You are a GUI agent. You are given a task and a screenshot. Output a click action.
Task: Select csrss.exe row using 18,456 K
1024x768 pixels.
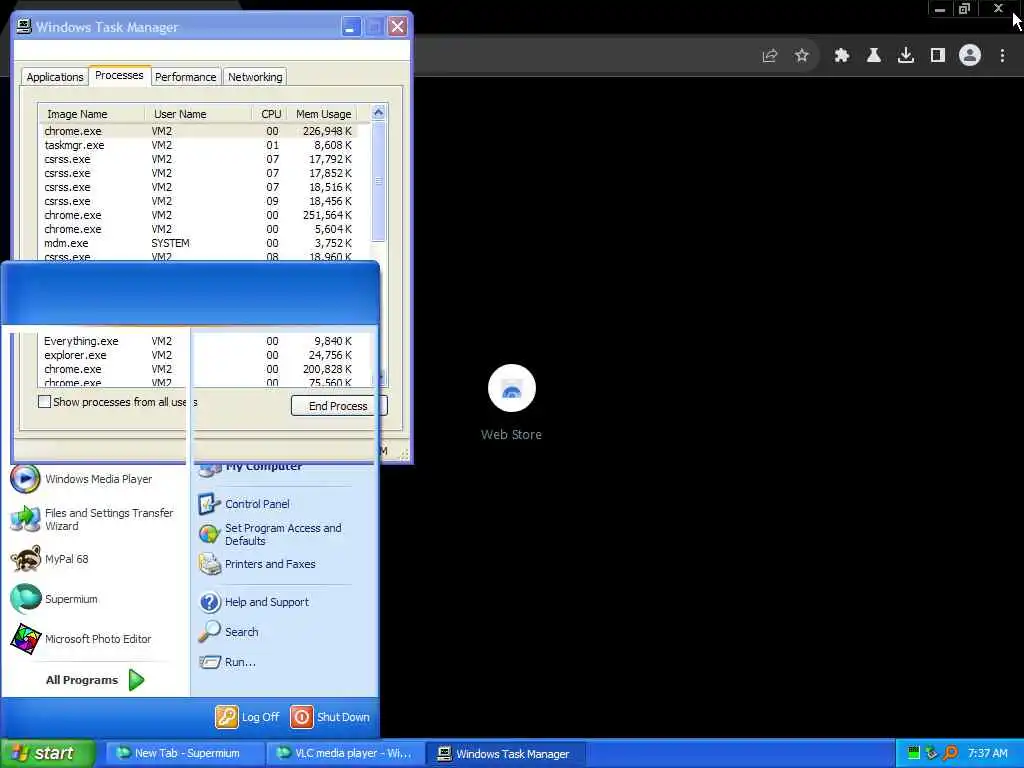(199, 201)
